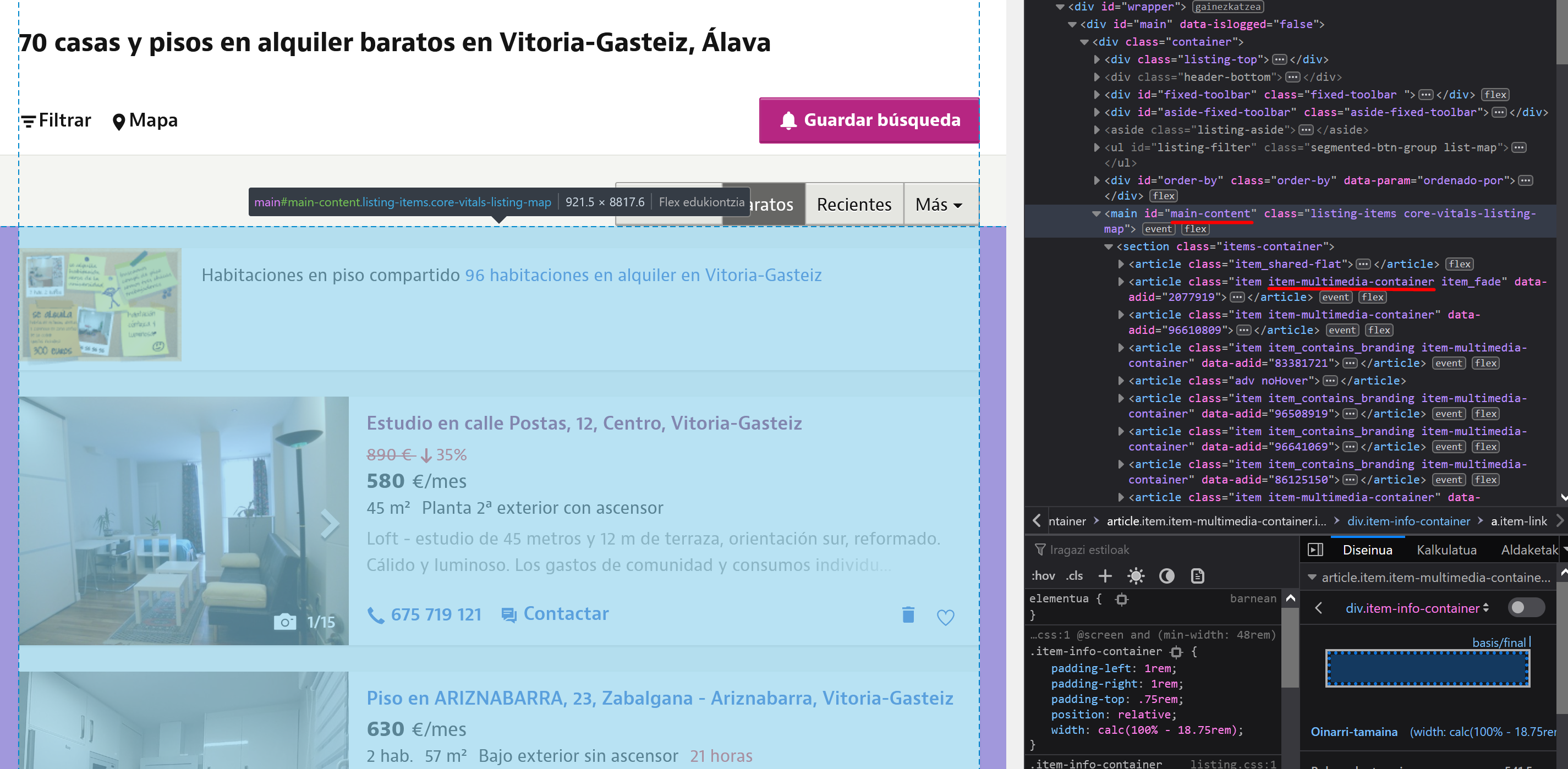Toggle the flex badge on article 83381721
The width and height of the screenshot is (1568, 769).
(x=1485, y=363)
